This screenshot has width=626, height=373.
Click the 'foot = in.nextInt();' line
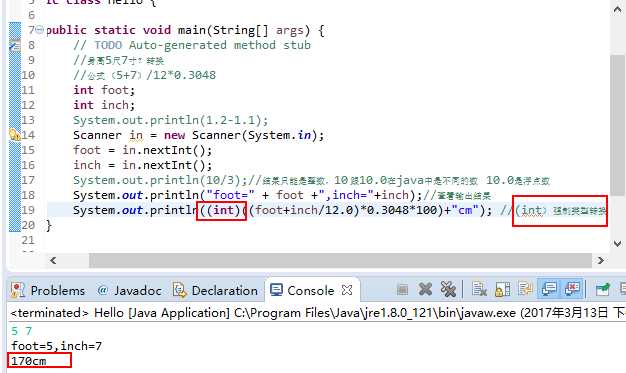(143, 150)
